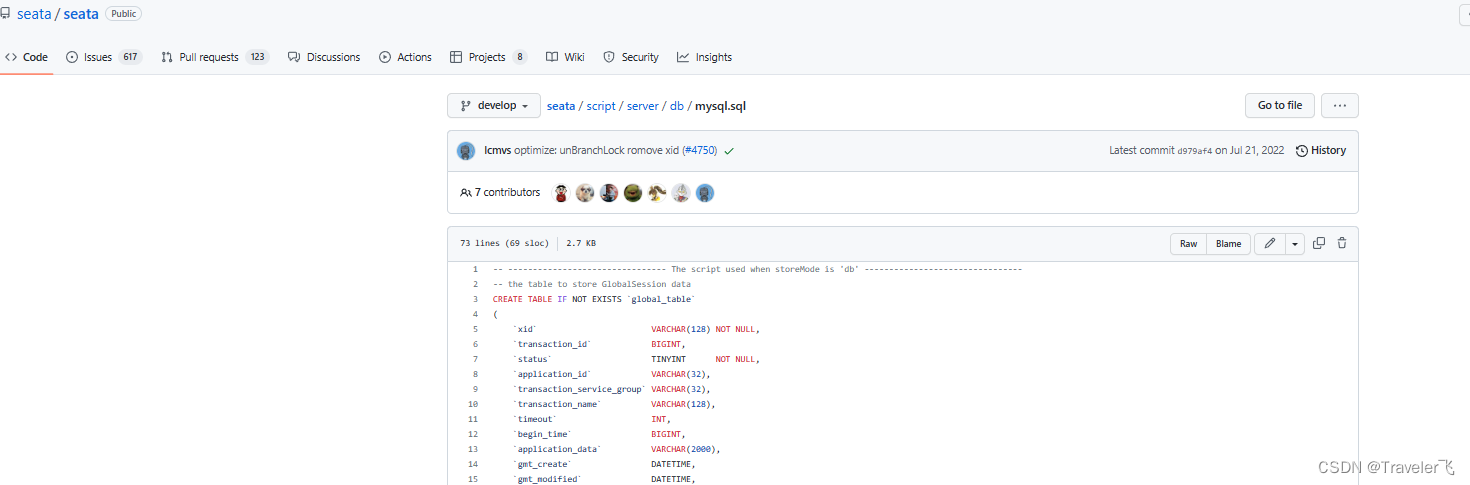This screenshot has width=1470, height=485.
Task: Click the trash delete file icon
Action: 1342,243
